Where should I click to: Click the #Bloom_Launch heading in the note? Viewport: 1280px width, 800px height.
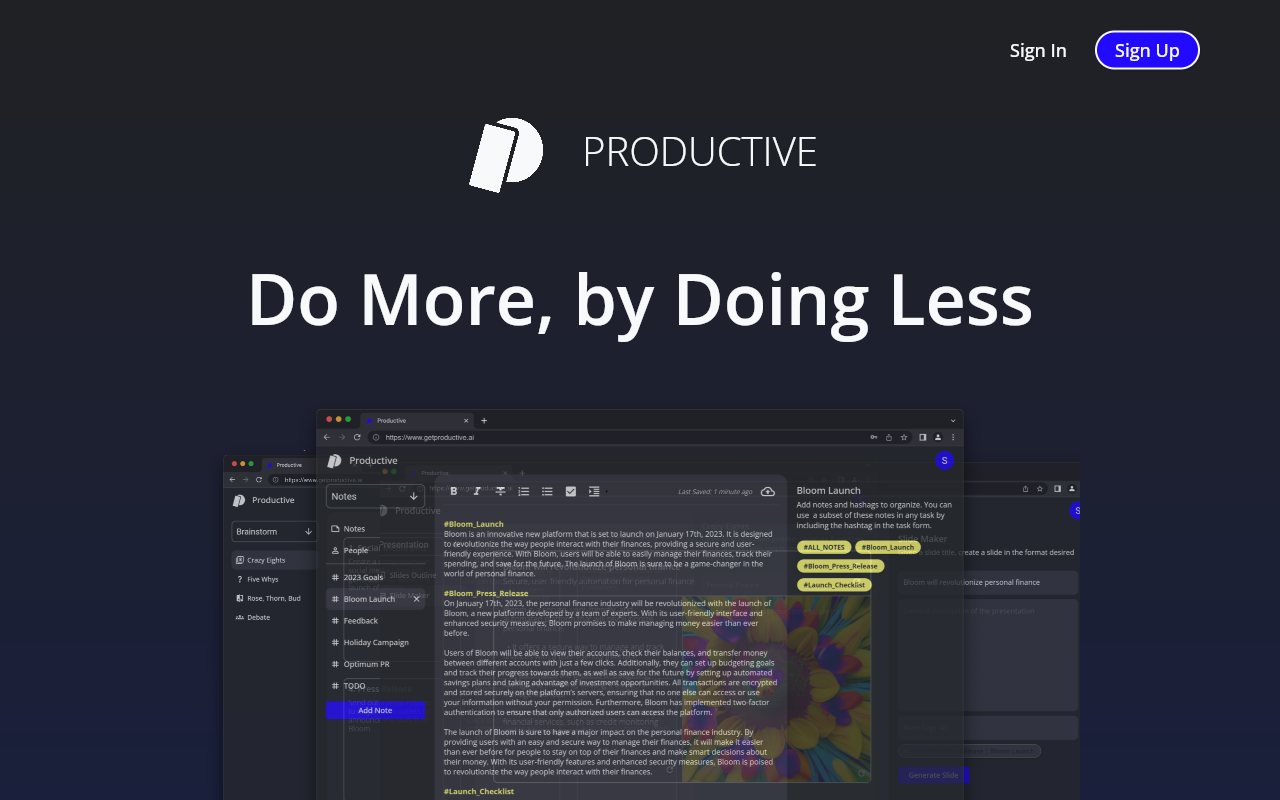[x=474, y=524]
